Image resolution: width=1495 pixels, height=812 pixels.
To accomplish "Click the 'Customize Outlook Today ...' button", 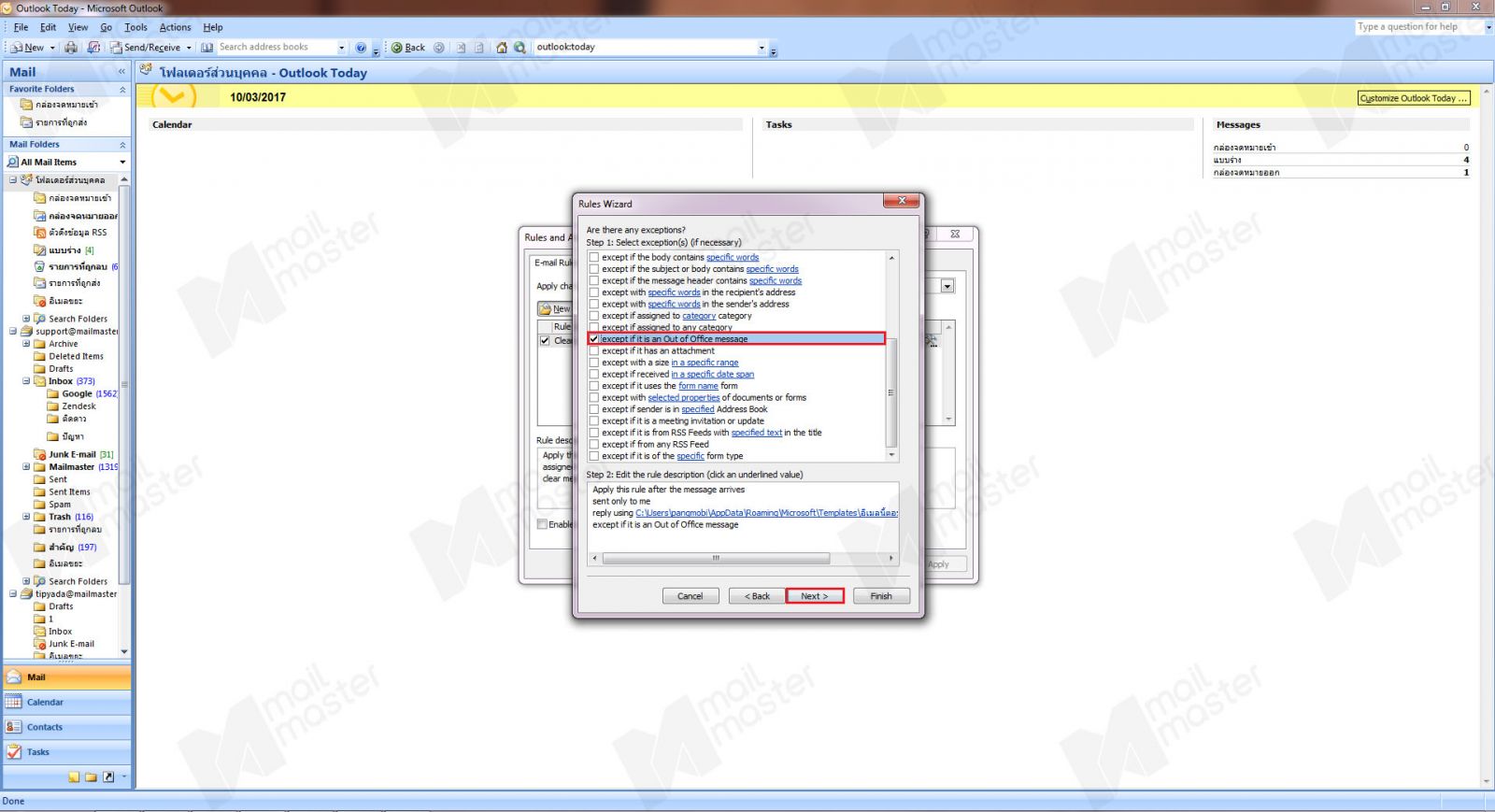I will pos(1414,98).
